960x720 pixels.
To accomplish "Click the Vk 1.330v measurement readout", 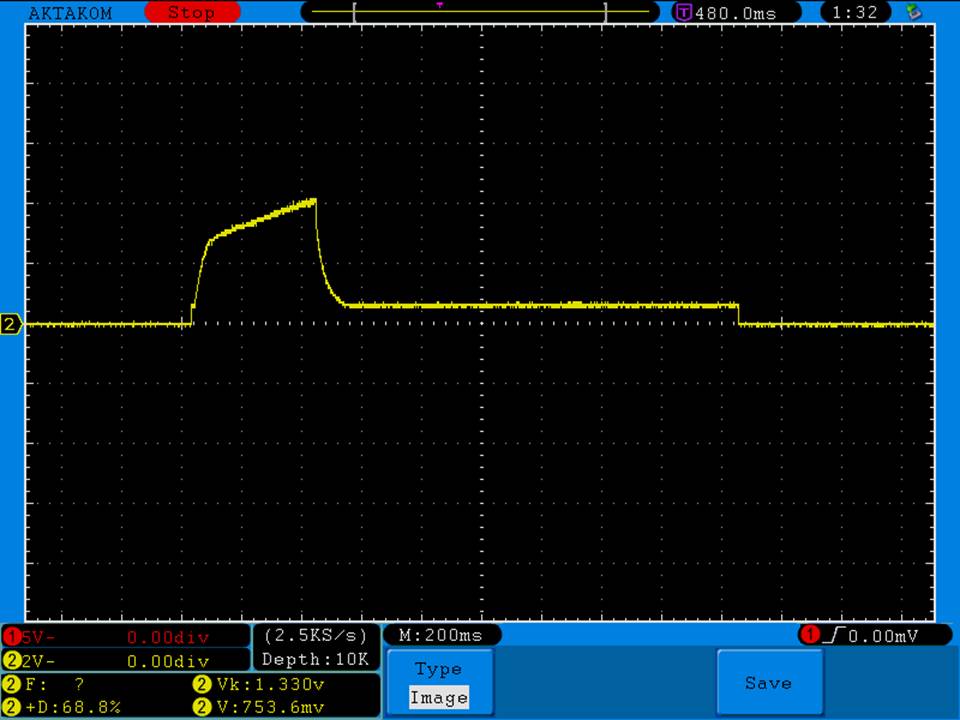I will coord(258,685).
